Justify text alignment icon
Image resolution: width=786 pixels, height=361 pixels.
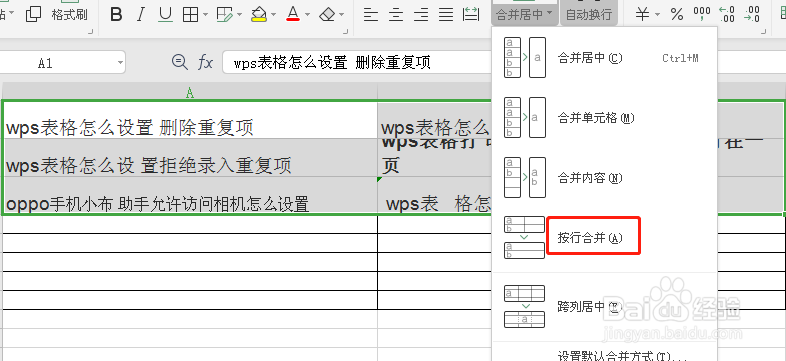click(x=446, y=15)
